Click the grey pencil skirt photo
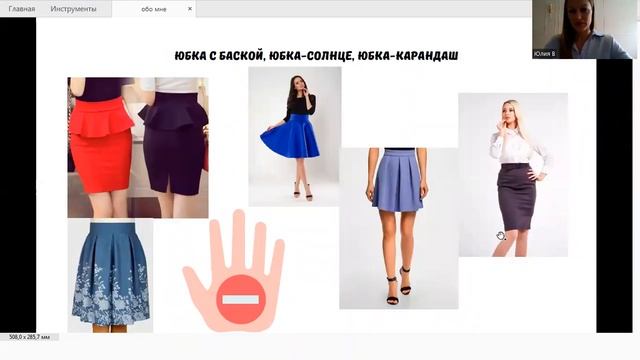This screenshot has width=640, height=360. click(x=513, y=175)
